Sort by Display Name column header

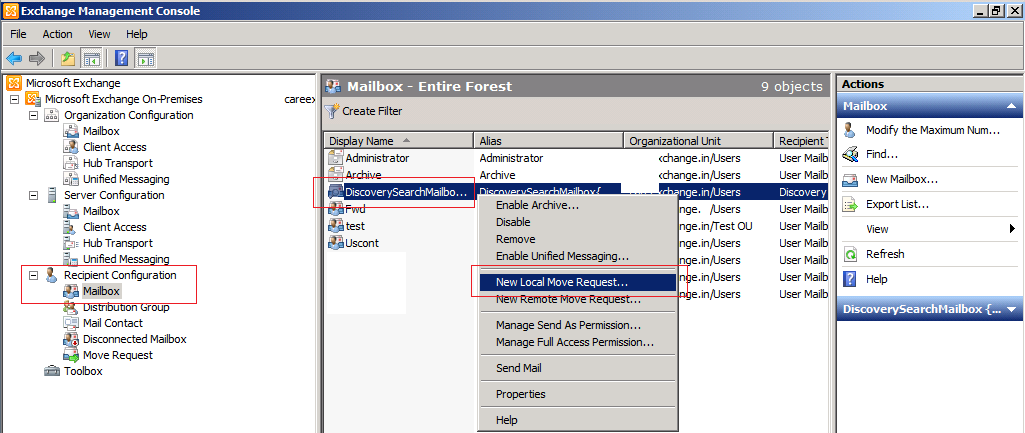pos(399,141)
